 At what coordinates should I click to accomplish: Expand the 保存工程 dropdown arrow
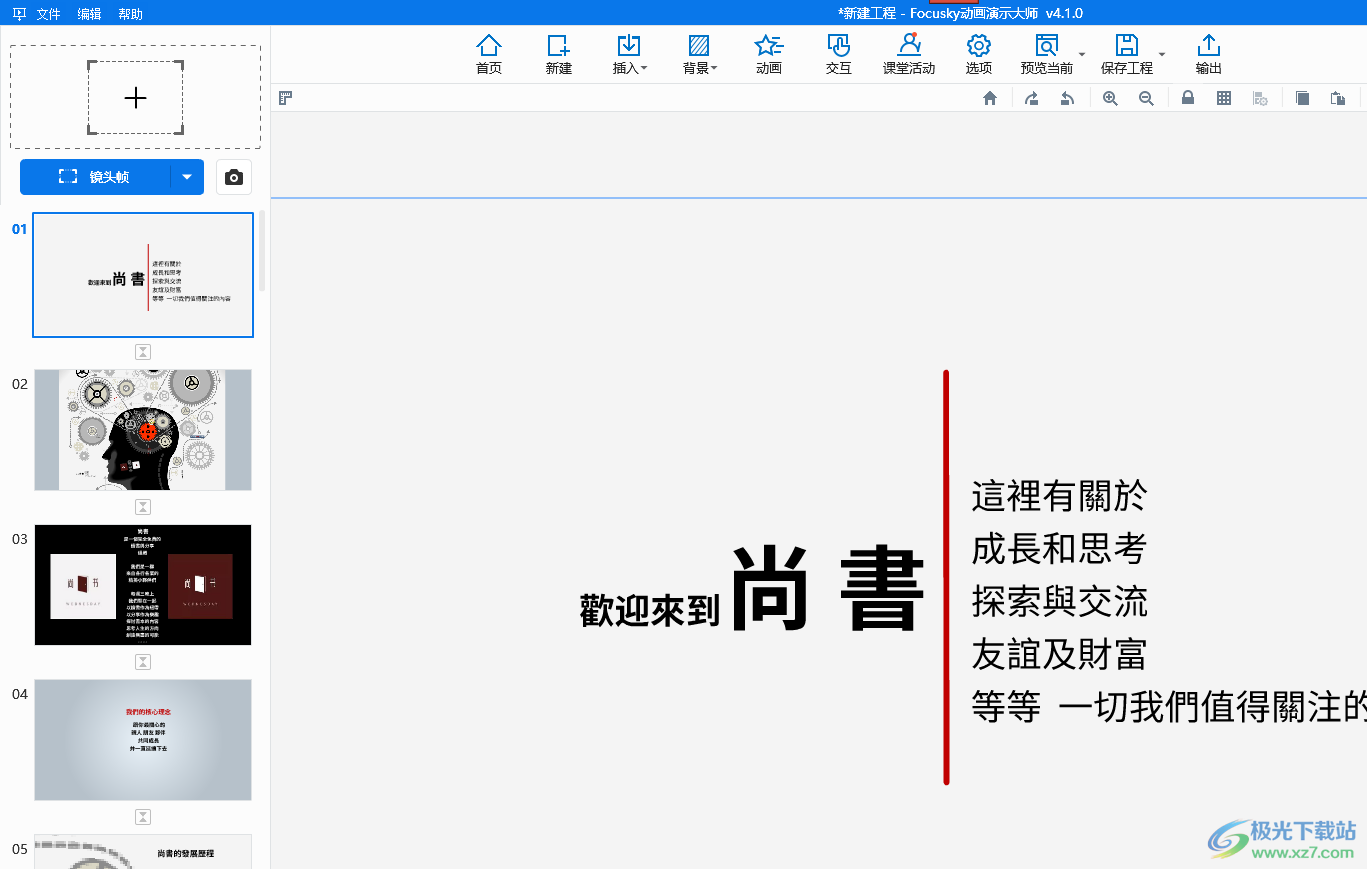[1162, 54]
